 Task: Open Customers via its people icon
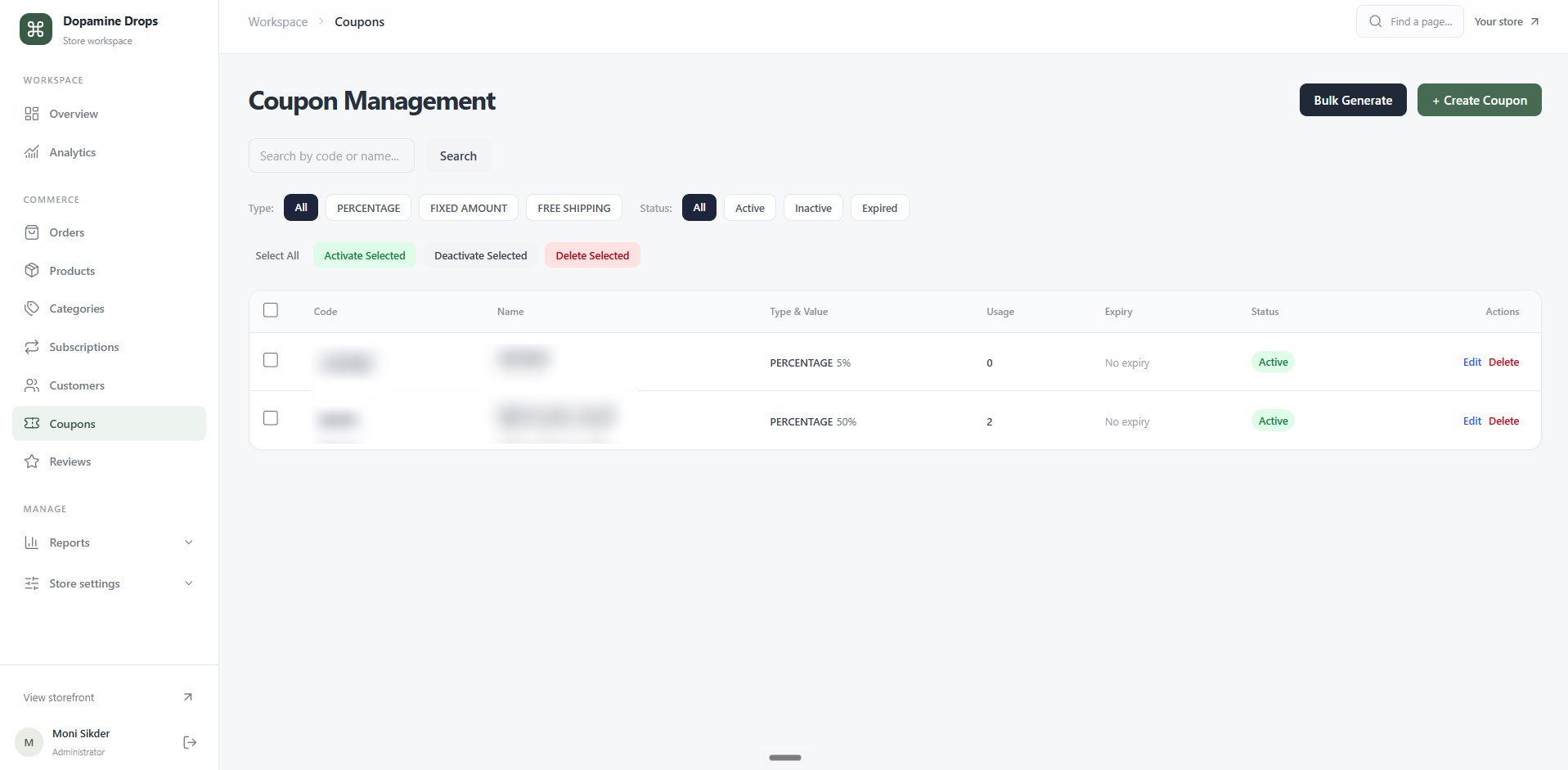click(32, 385)
